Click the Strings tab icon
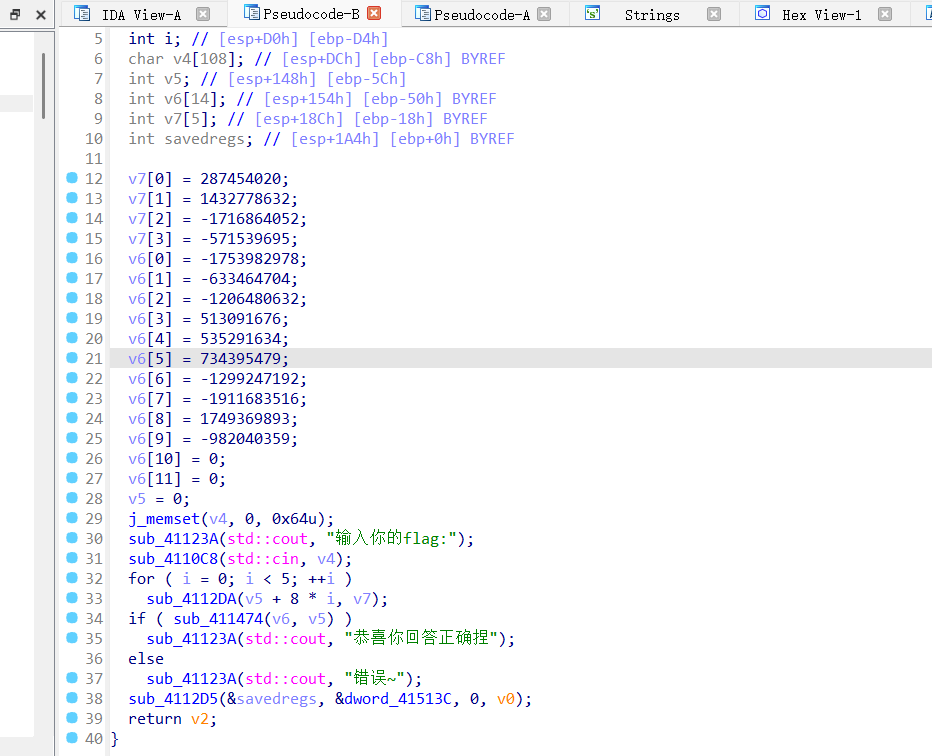The height and width of the screenshot is (756, 932). point(593,13)
